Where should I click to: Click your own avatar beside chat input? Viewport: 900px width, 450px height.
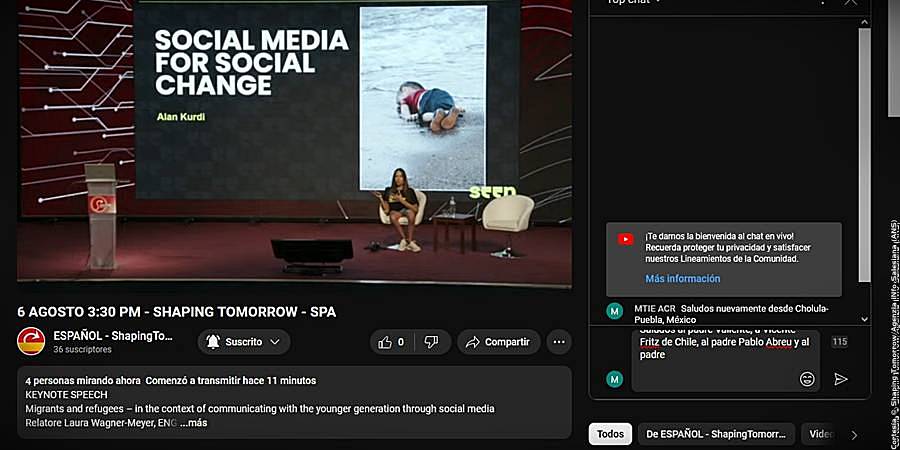click(615, 379)
